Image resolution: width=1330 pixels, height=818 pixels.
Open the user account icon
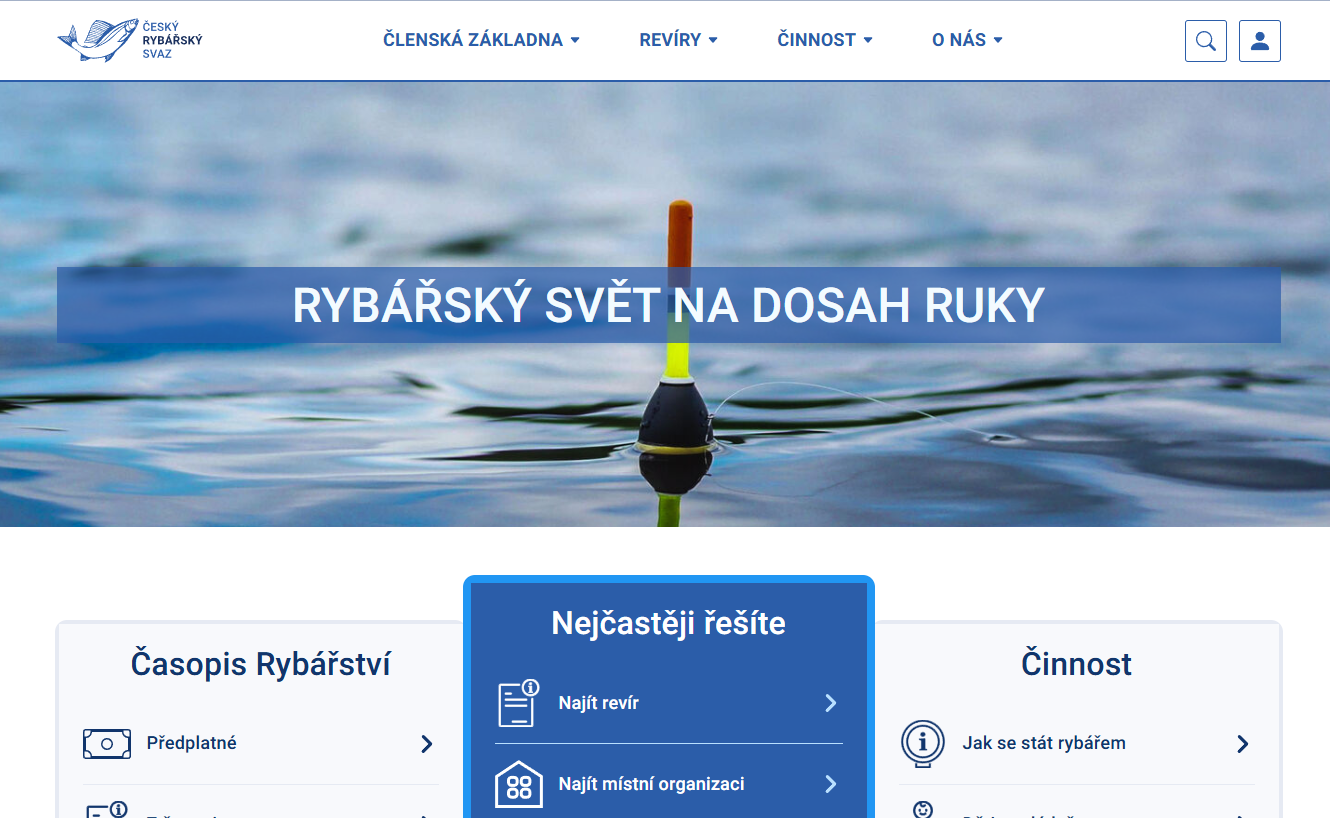(x=1259, y=41)
